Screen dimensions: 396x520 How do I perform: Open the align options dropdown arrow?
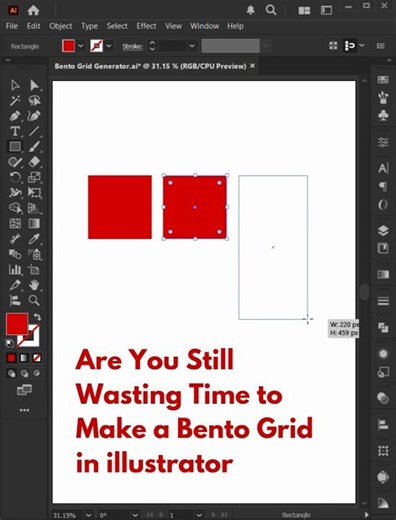[362, 45]
